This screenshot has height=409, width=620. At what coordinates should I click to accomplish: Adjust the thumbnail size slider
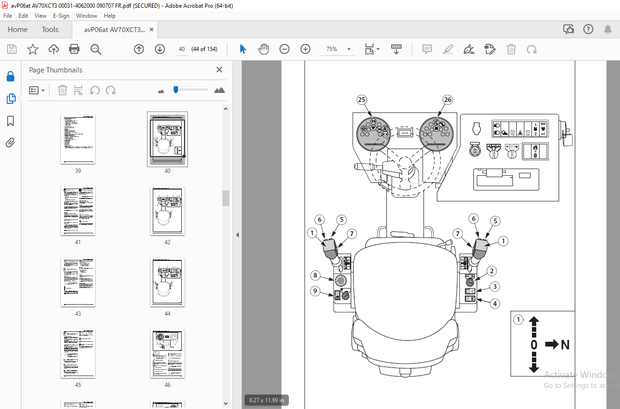coord(176,90)
